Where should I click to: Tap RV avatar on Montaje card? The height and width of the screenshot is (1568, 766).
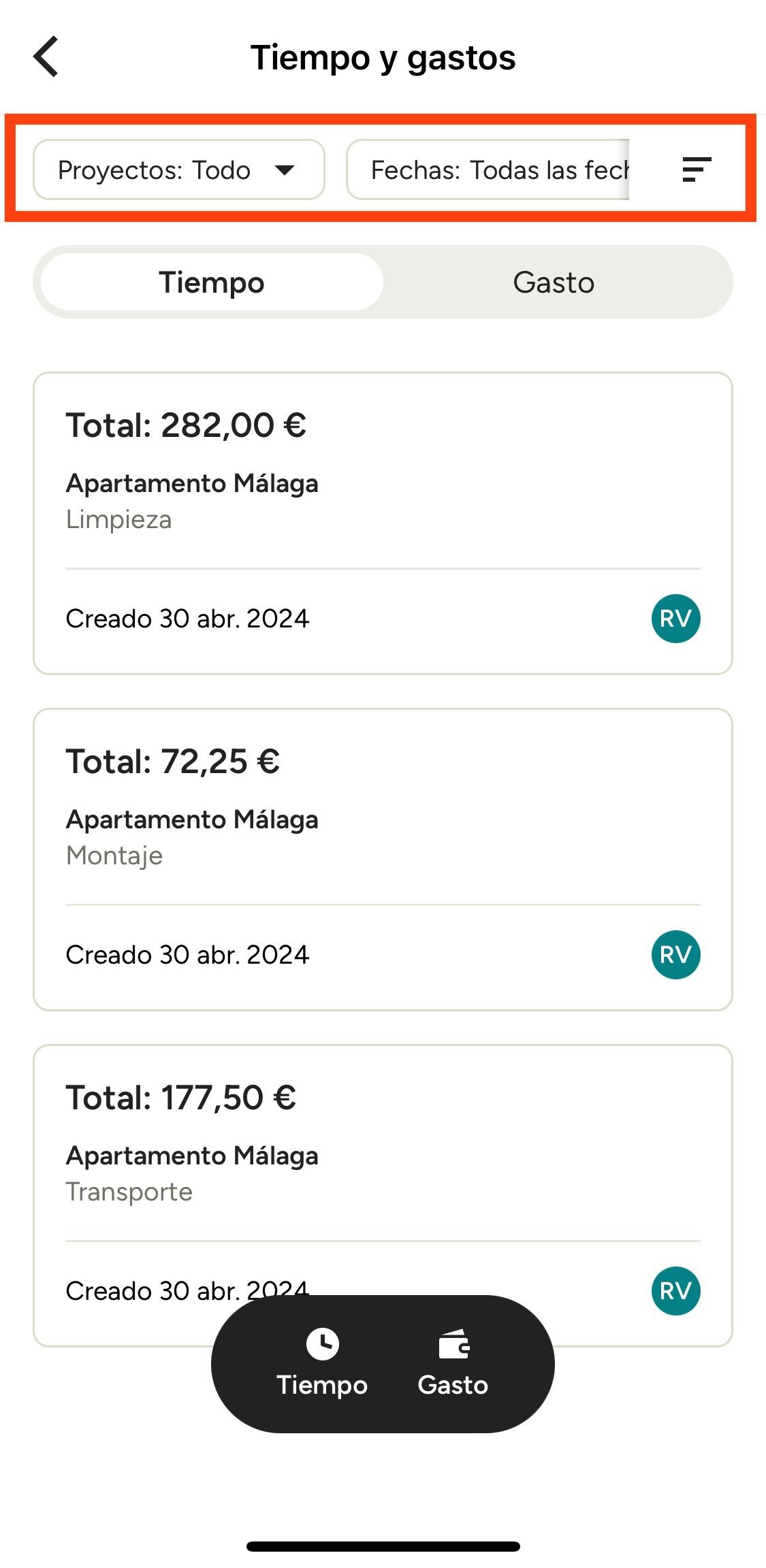tap(675, 955)
